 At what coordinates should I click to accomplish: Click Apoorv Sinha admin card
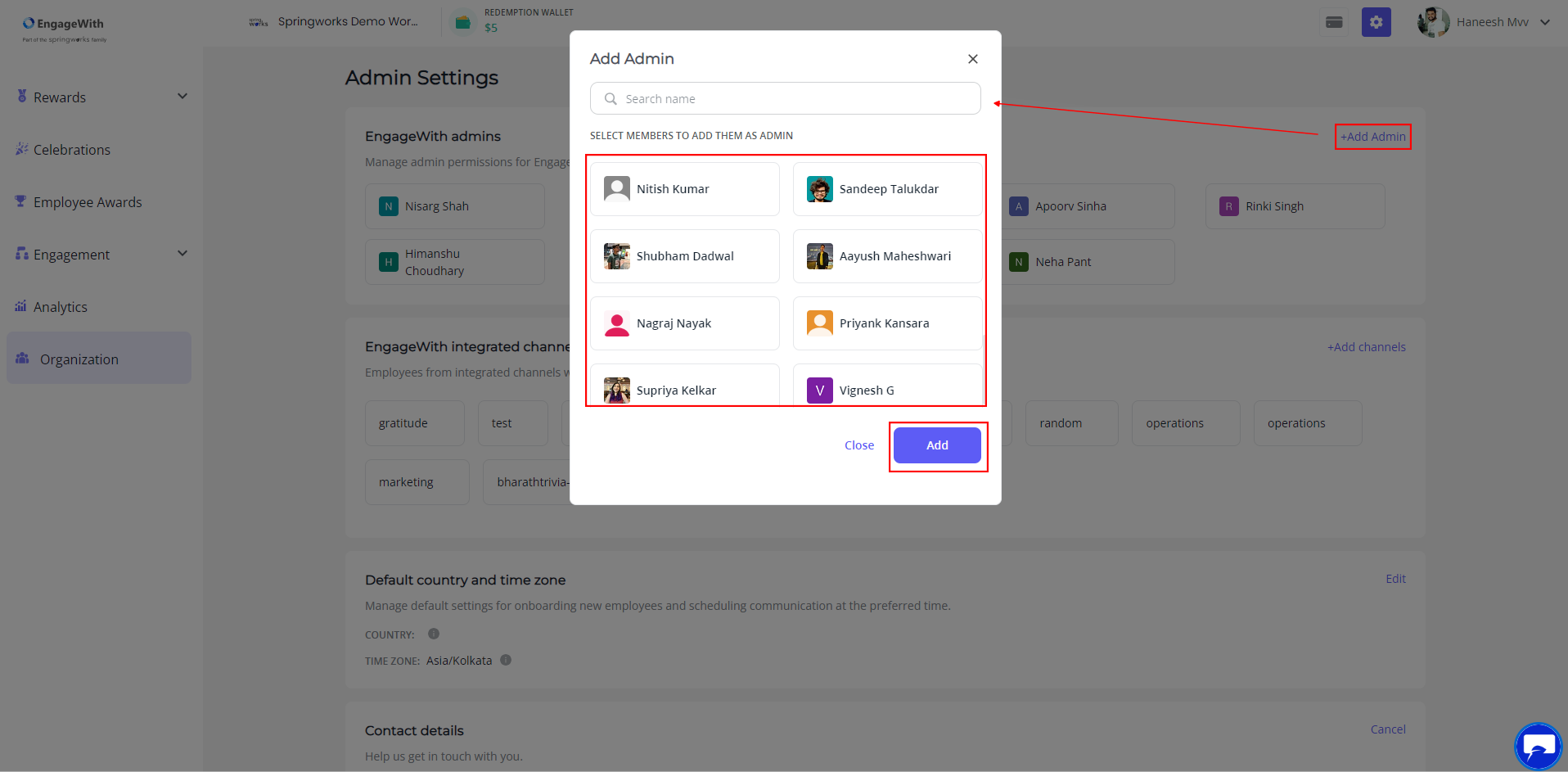[x=1085, y=206]
